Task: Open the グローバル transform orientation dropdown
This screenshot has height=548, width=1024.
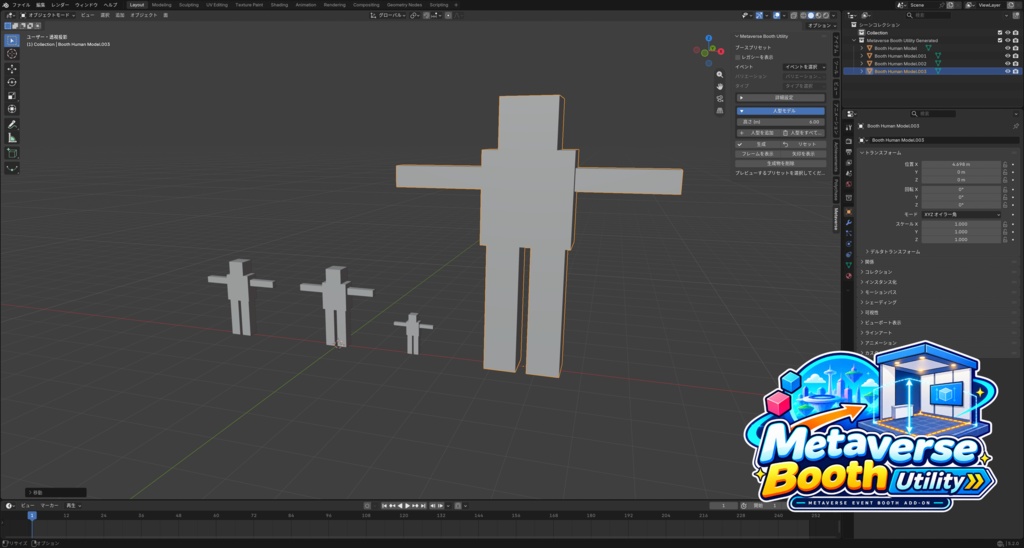Action: (x=389, y=15)
